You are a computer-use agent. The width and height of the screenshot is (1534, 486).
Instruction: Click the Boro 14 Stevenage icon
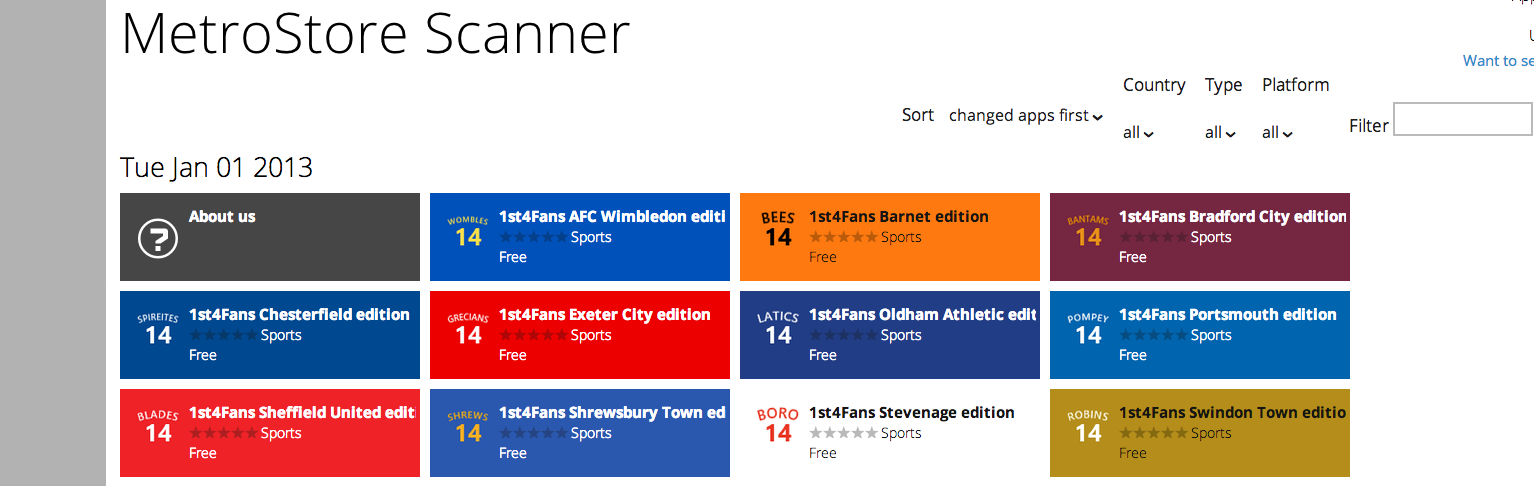pyautogui.click(x=778, y=427)
